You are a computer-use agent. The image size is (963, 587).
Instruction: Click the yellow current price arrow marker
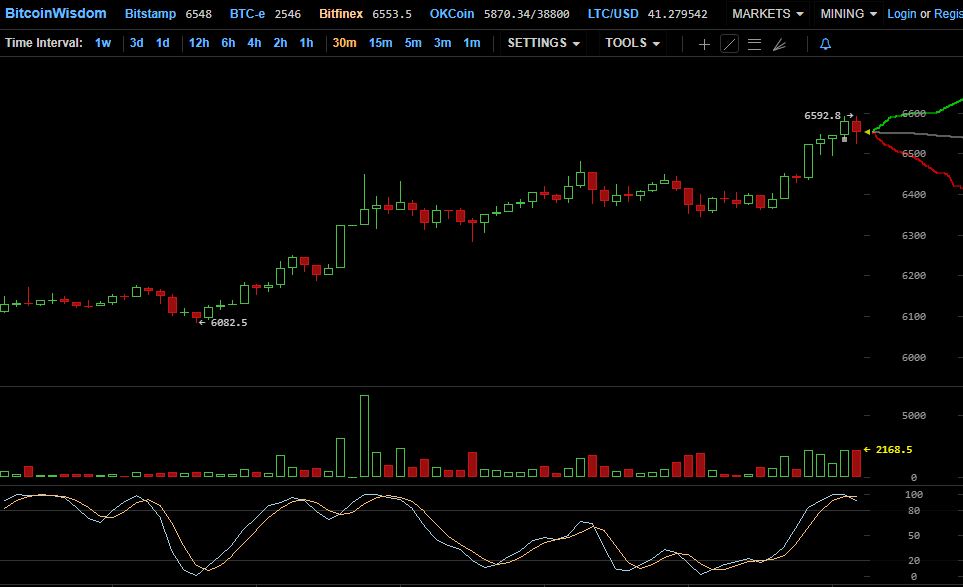pos(868,131)
